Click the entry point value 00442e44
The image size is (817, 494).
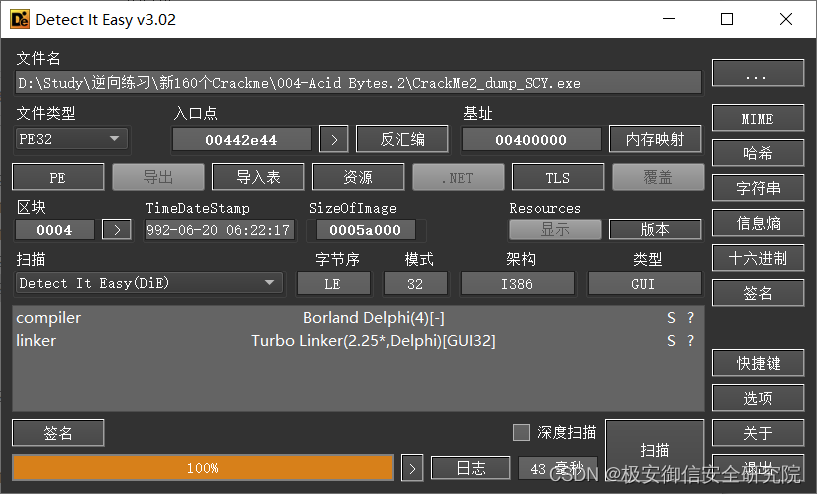[241, 140]
